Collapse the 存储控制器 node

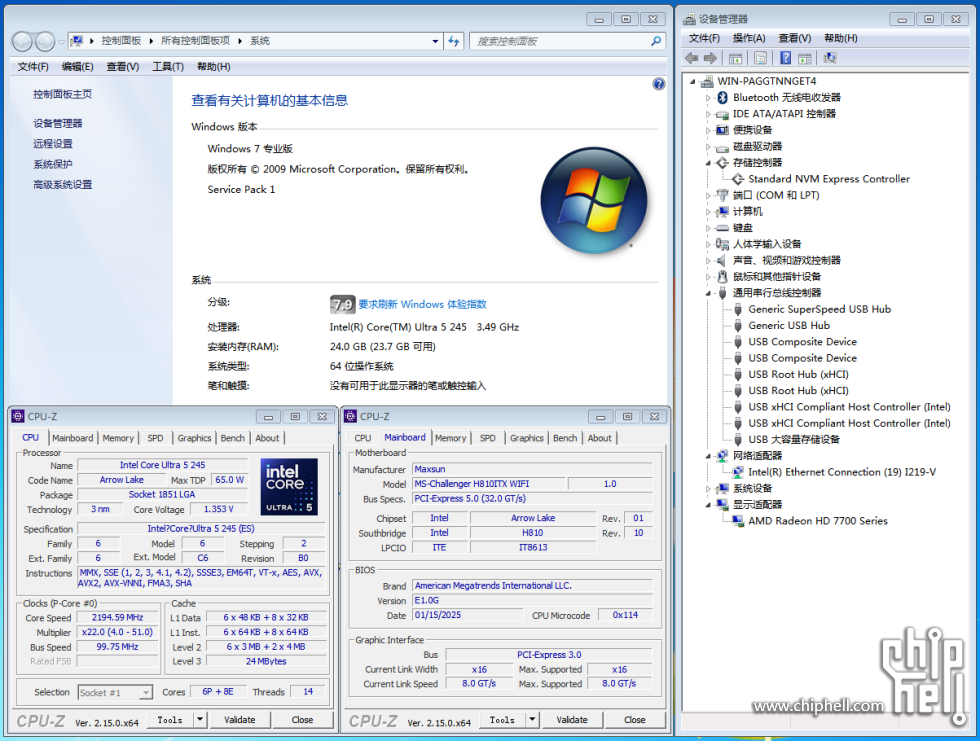pos(708,163)
